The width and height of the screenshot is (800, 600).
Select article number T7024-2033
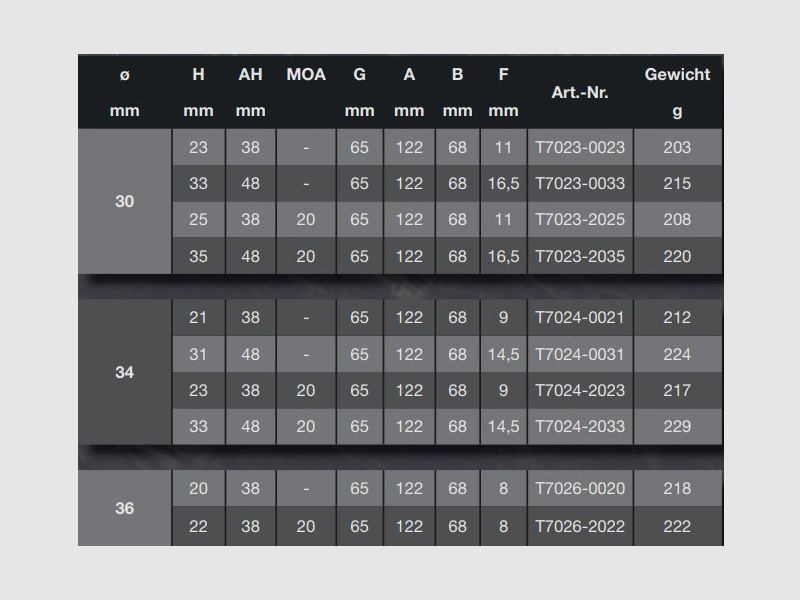point(580,427)
